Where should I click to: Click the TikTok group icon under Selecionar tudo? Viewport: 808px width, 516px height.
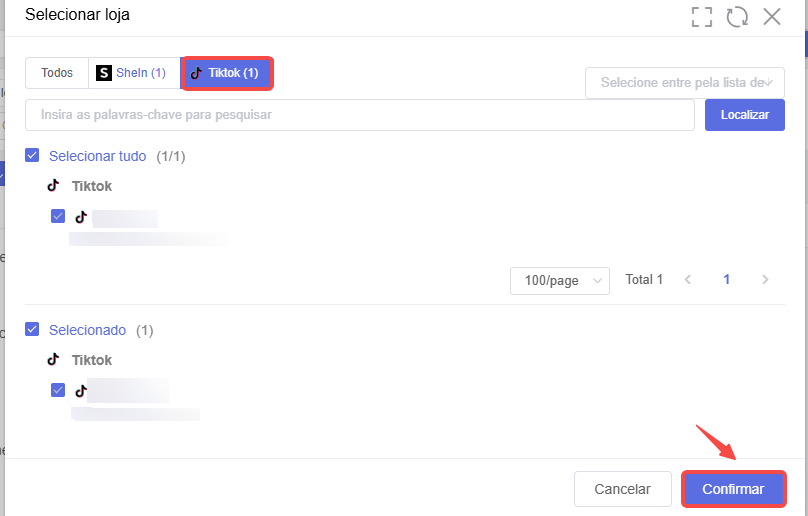pos(54,185)
